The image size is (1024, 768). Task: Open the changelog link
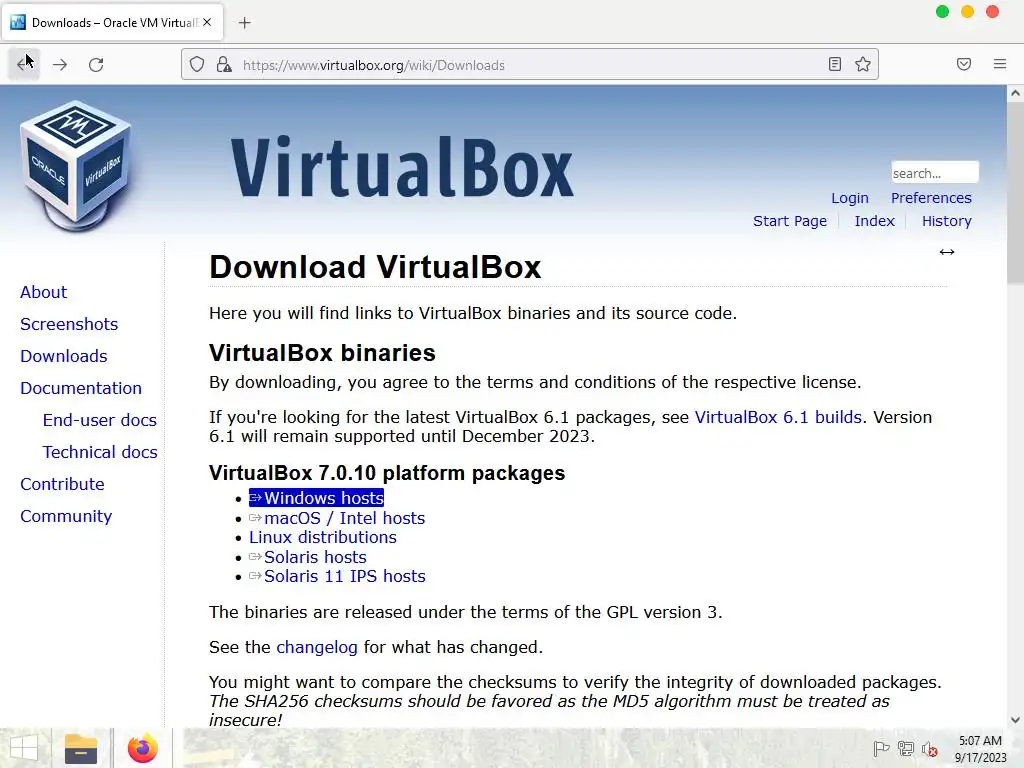tap(317, 647)
